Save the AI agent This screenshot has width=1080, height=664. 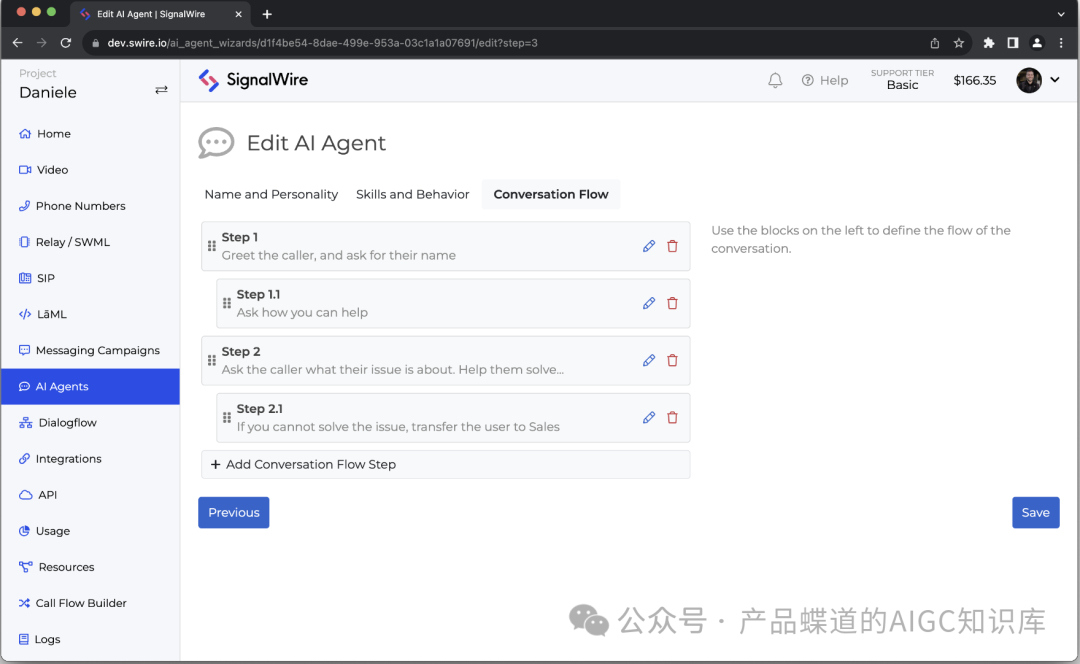click(1035, 512)
